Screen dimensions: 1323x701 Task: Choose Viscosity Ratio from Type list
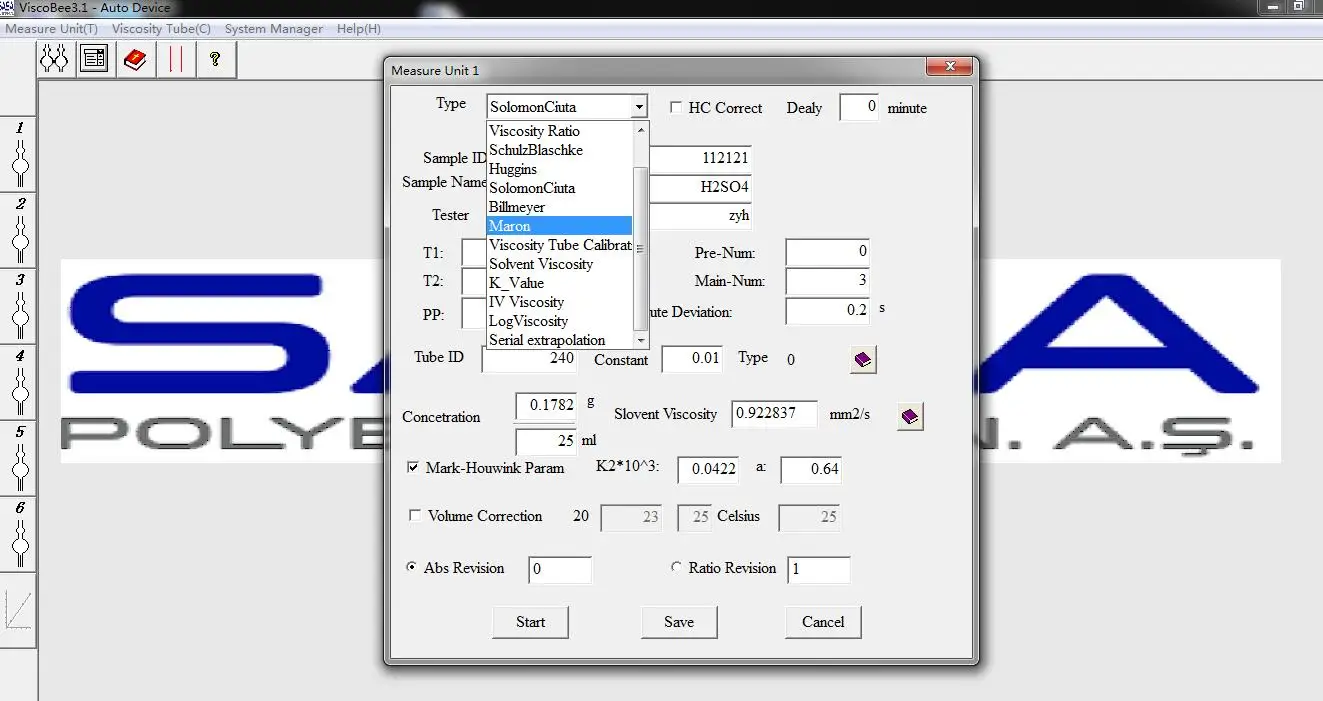coord(560,131)
